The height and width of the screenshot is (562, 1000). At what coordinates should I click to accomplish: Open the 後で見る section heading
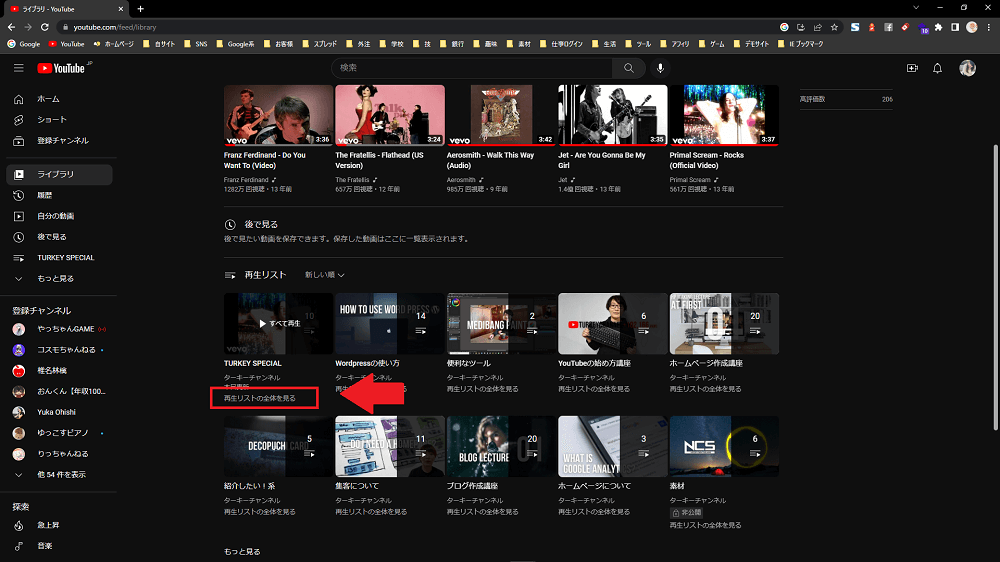click(261, 225)
